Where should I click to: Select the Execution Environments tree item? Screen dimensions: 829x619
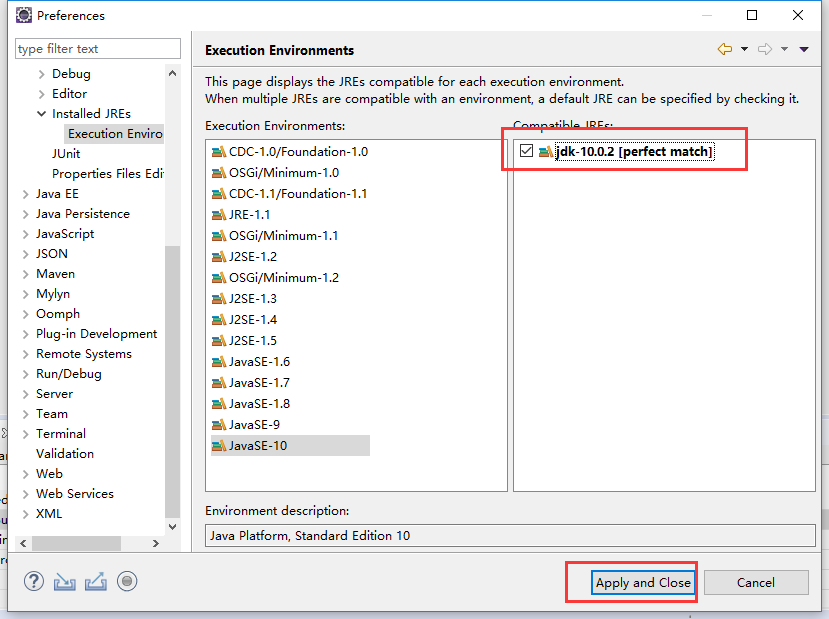pyautogui.click(x=115, y=134)
